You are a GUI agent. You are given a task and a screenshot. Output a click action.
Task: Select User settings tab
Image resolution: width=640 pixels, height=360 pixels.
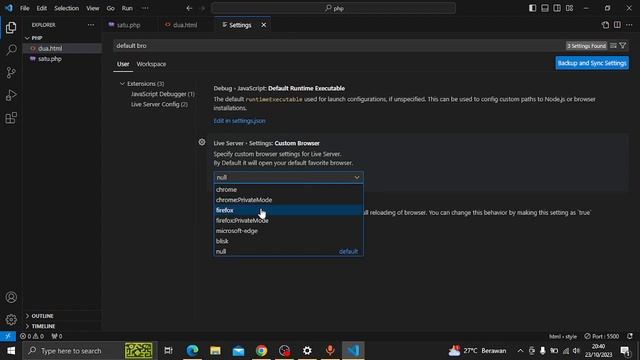point(123,64)
